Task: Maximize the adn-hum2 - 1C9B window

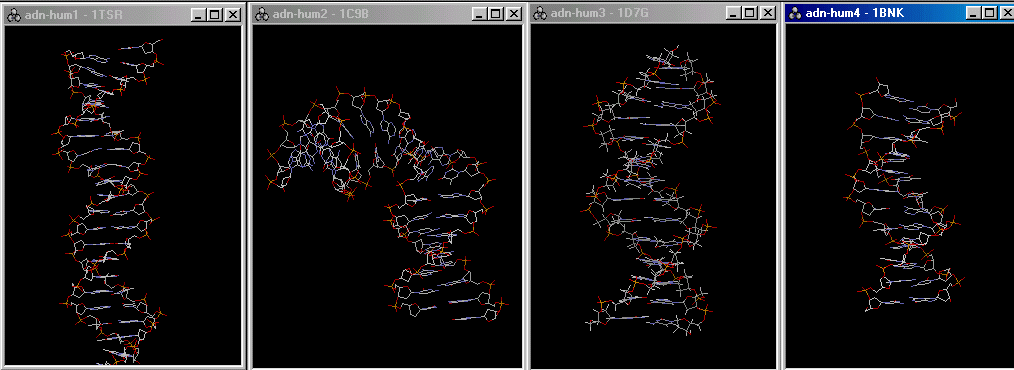Action: click(x=495, y=14)
